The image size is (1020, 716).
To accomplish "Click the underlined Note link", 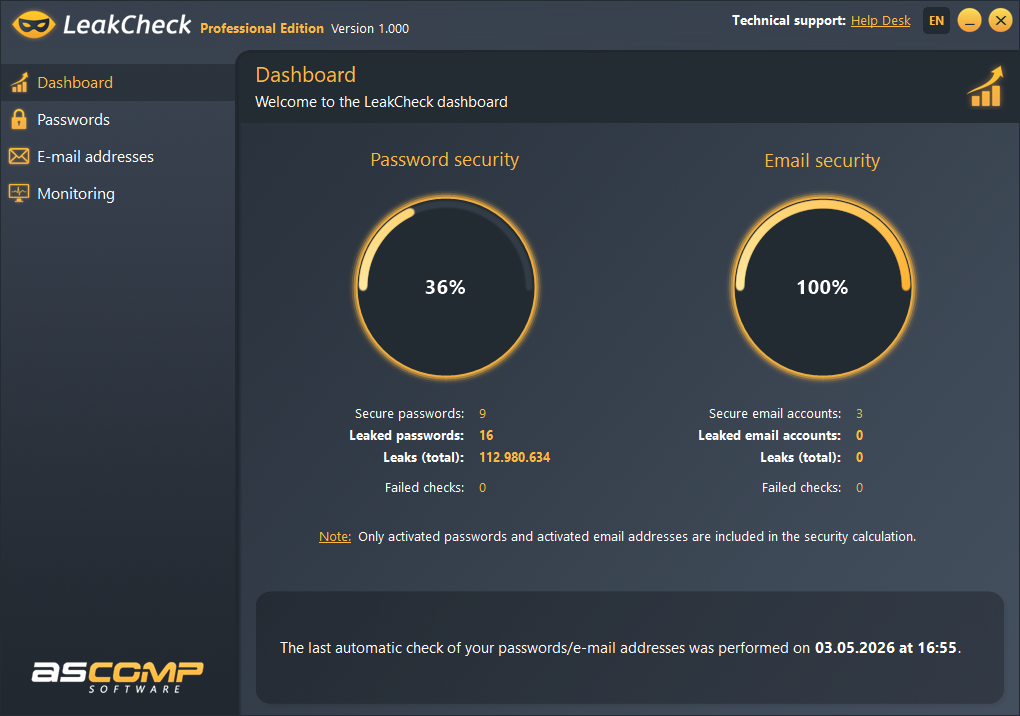I will click(x=334, y=536).
